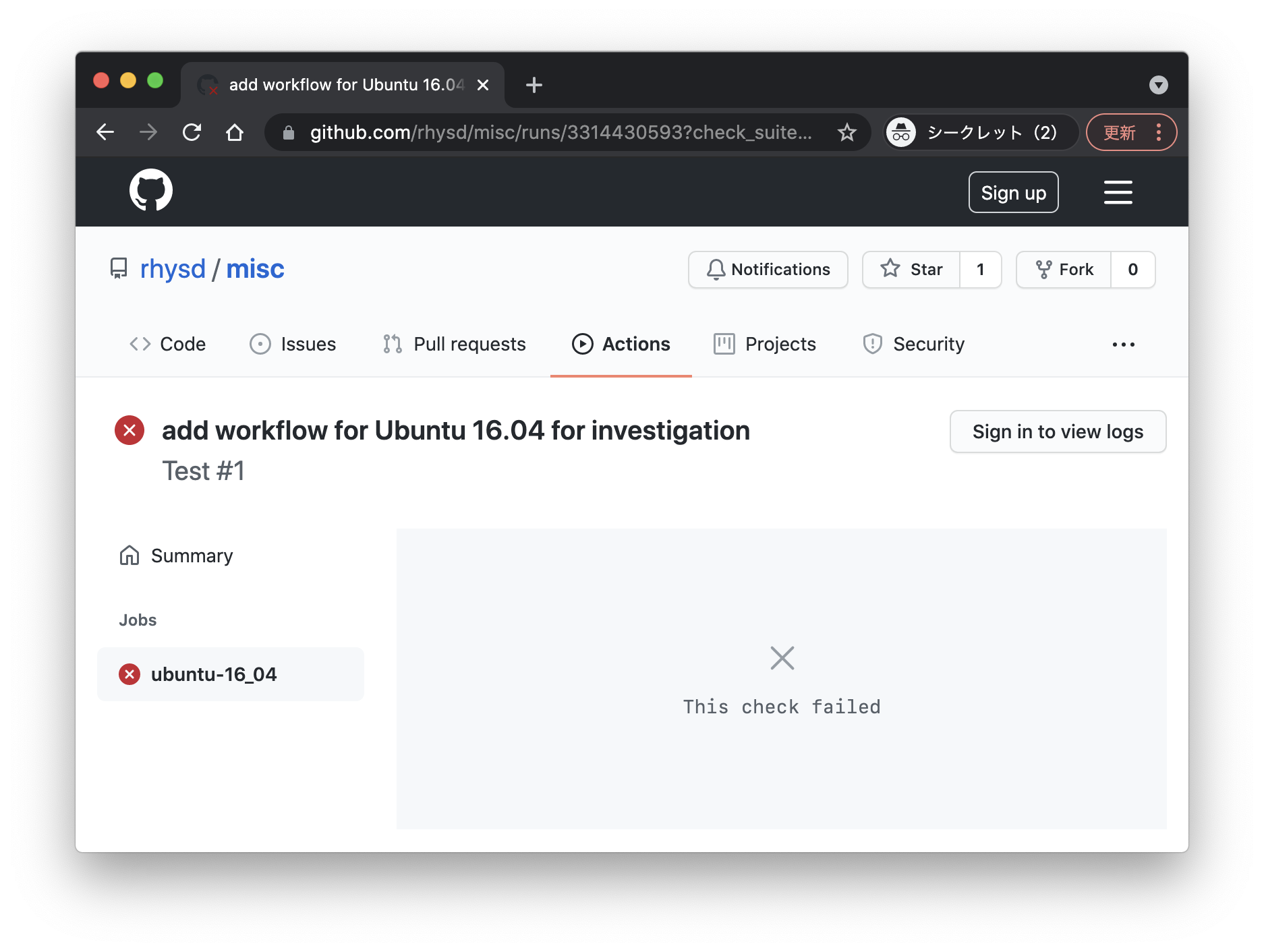Screen dimensions: 1264x952
Task: Open the repository overflow menu with three dots
Action: [x=1123, y=344]
